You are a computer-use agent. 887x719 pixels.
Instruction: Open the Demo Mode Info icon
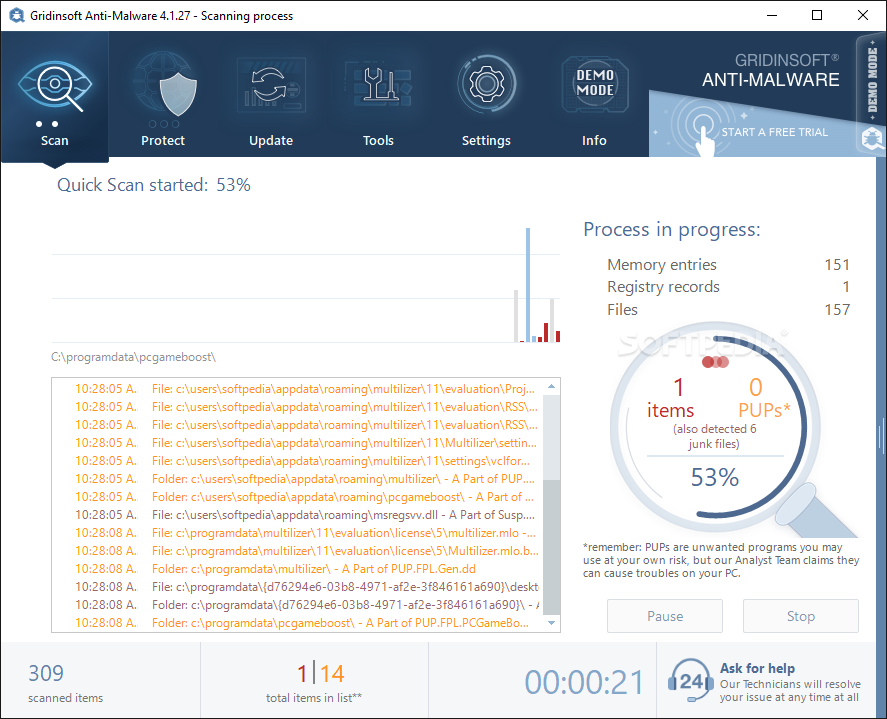point(595,84)
